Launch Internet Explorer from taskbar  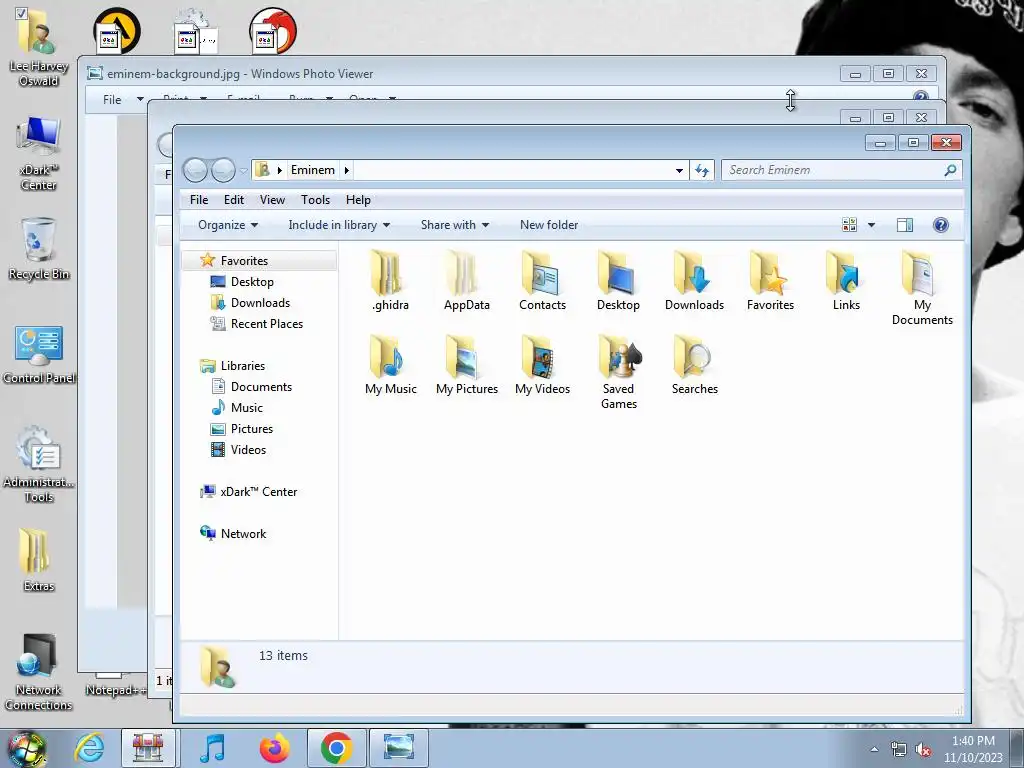(89, 748)
